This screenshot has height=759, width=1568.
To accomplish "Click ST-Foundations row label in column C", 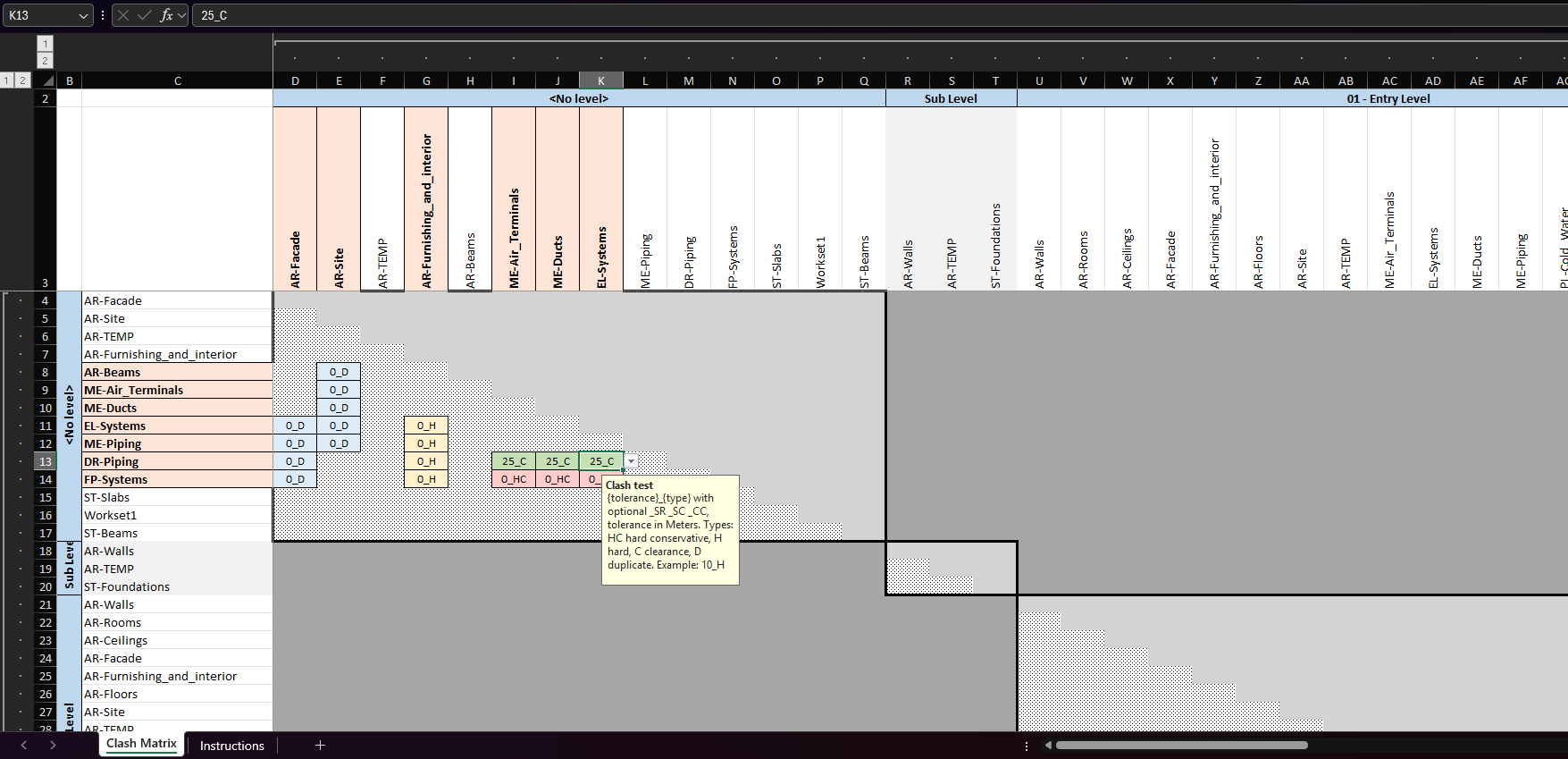I will [177, 586].
